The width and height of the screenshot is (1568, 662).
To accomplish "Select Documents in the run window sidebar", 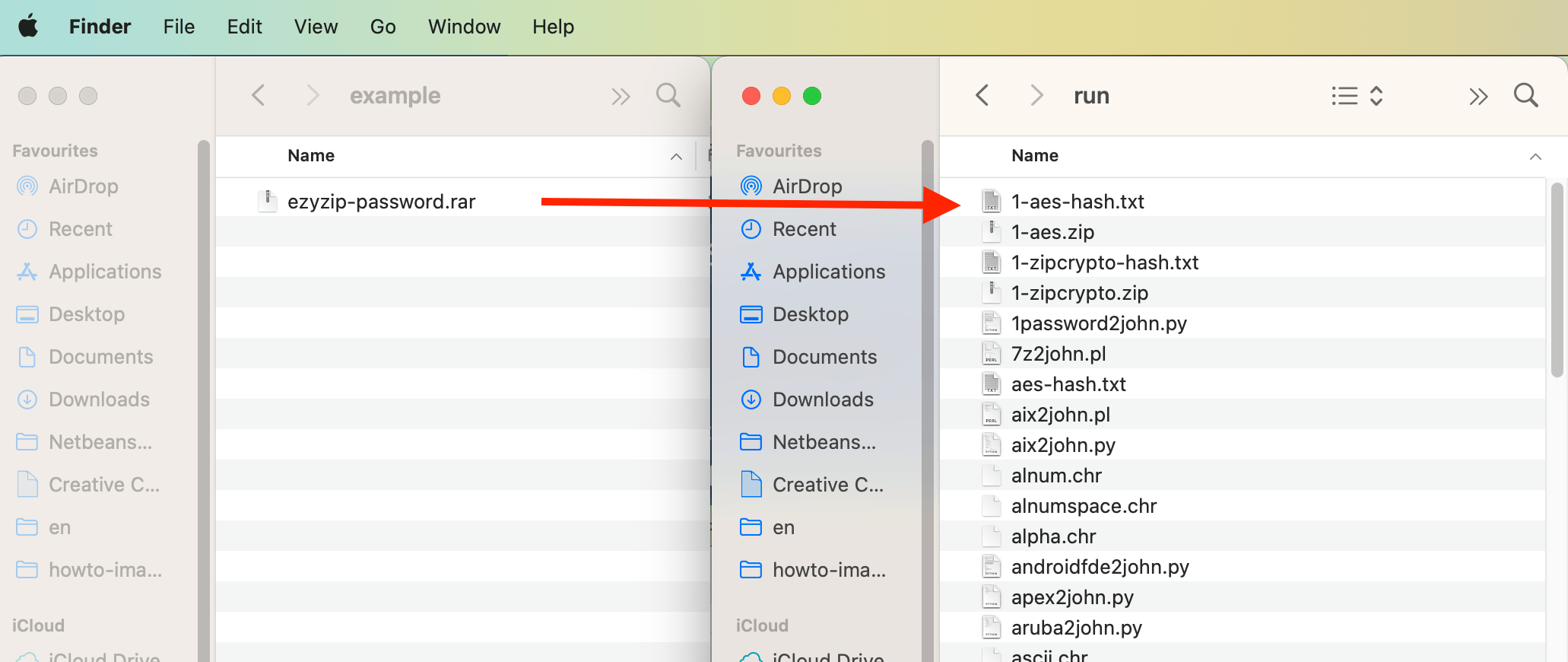I will pos(824,357).
